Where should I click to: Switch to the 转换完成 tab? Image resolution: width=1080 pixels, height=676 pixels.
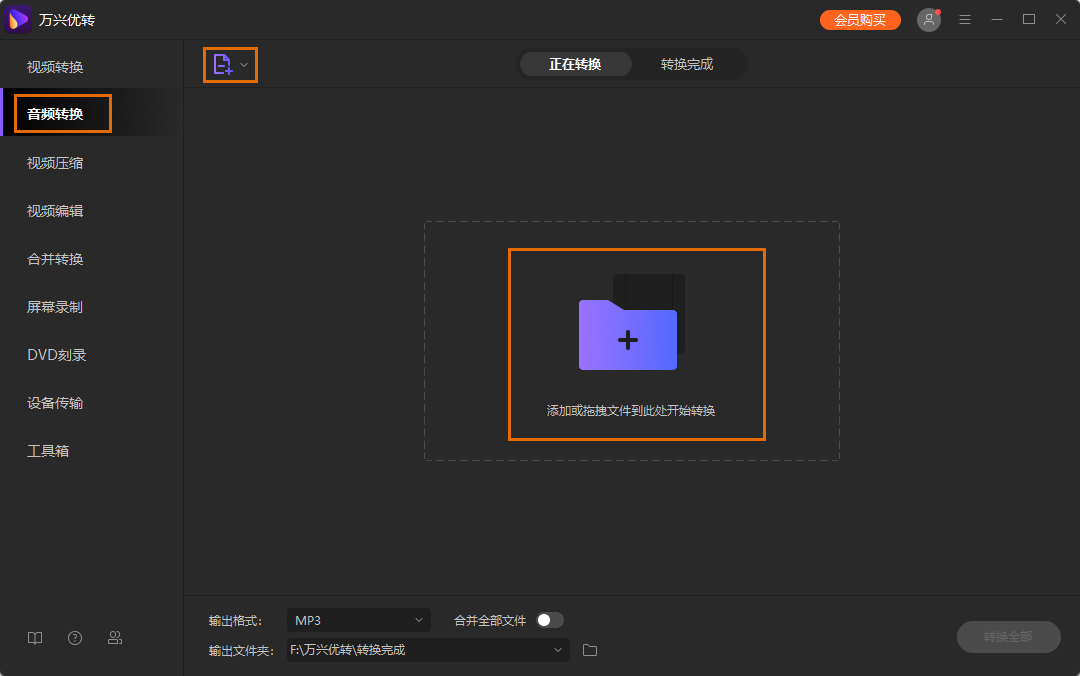point(689,63)
